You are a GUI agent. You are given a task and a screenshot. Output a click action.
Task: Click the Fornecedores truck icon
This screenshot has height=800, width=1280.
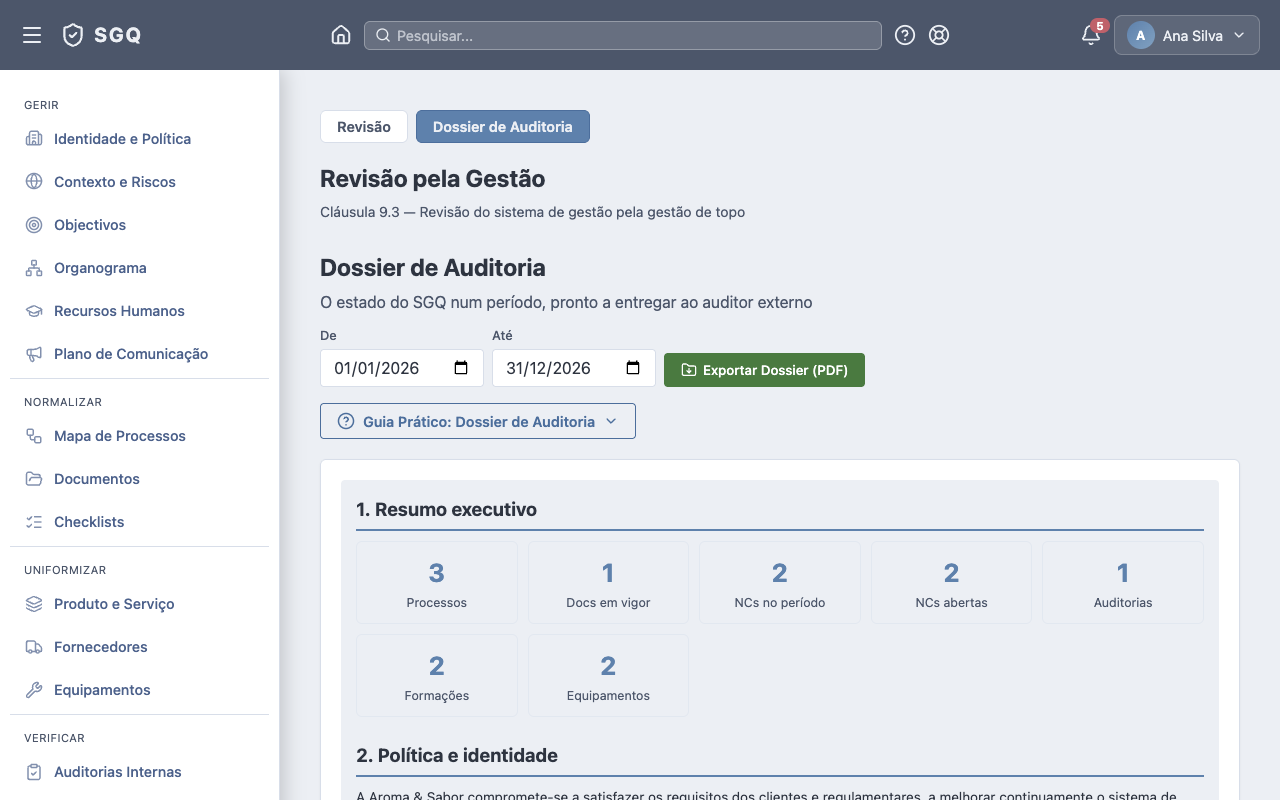pos(34,647)
